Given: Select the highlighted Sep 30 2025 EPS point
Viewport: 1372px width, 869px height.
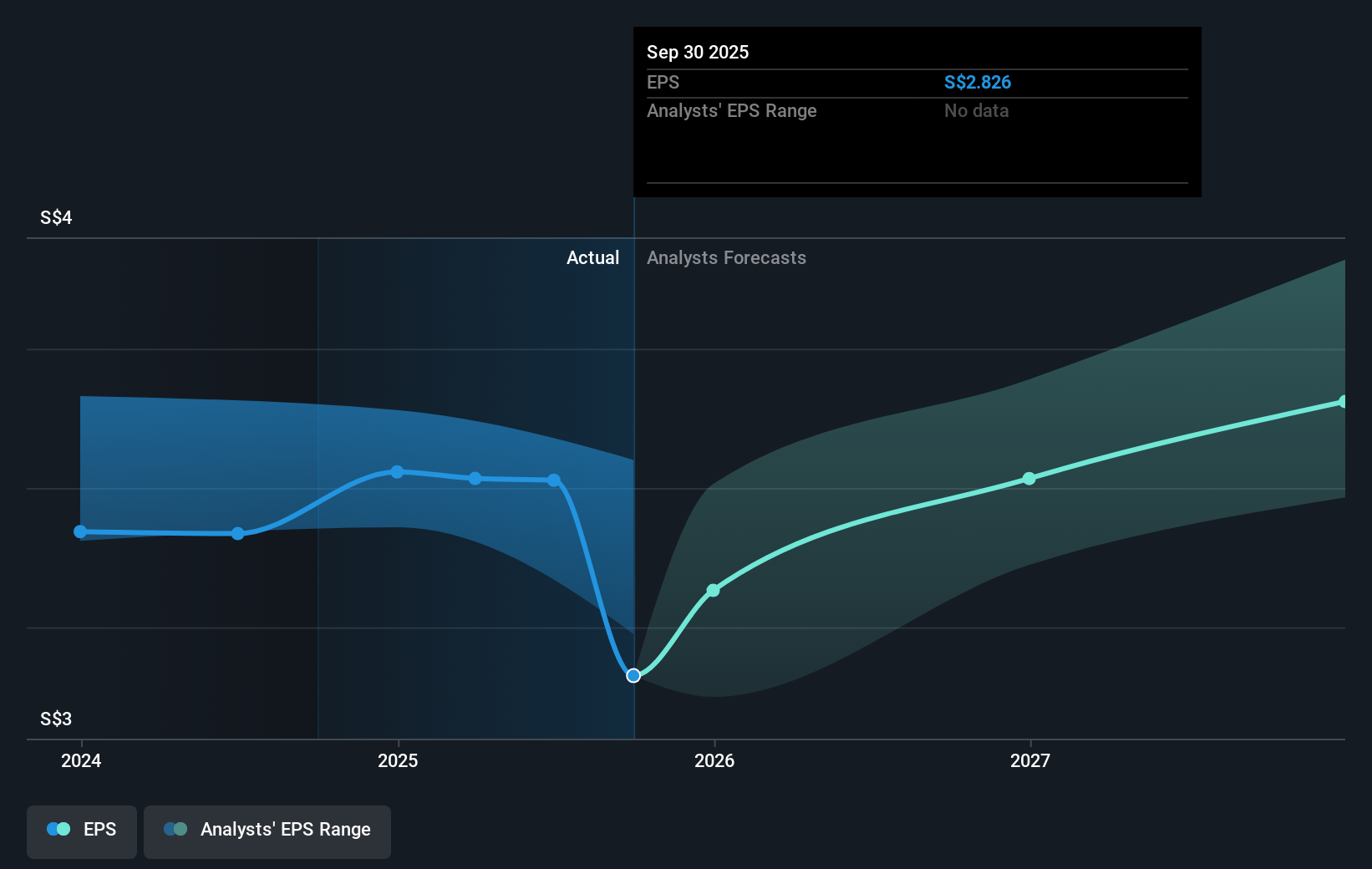Looking at the screenshot, I should pyautogui.click(x=633, y=675).
